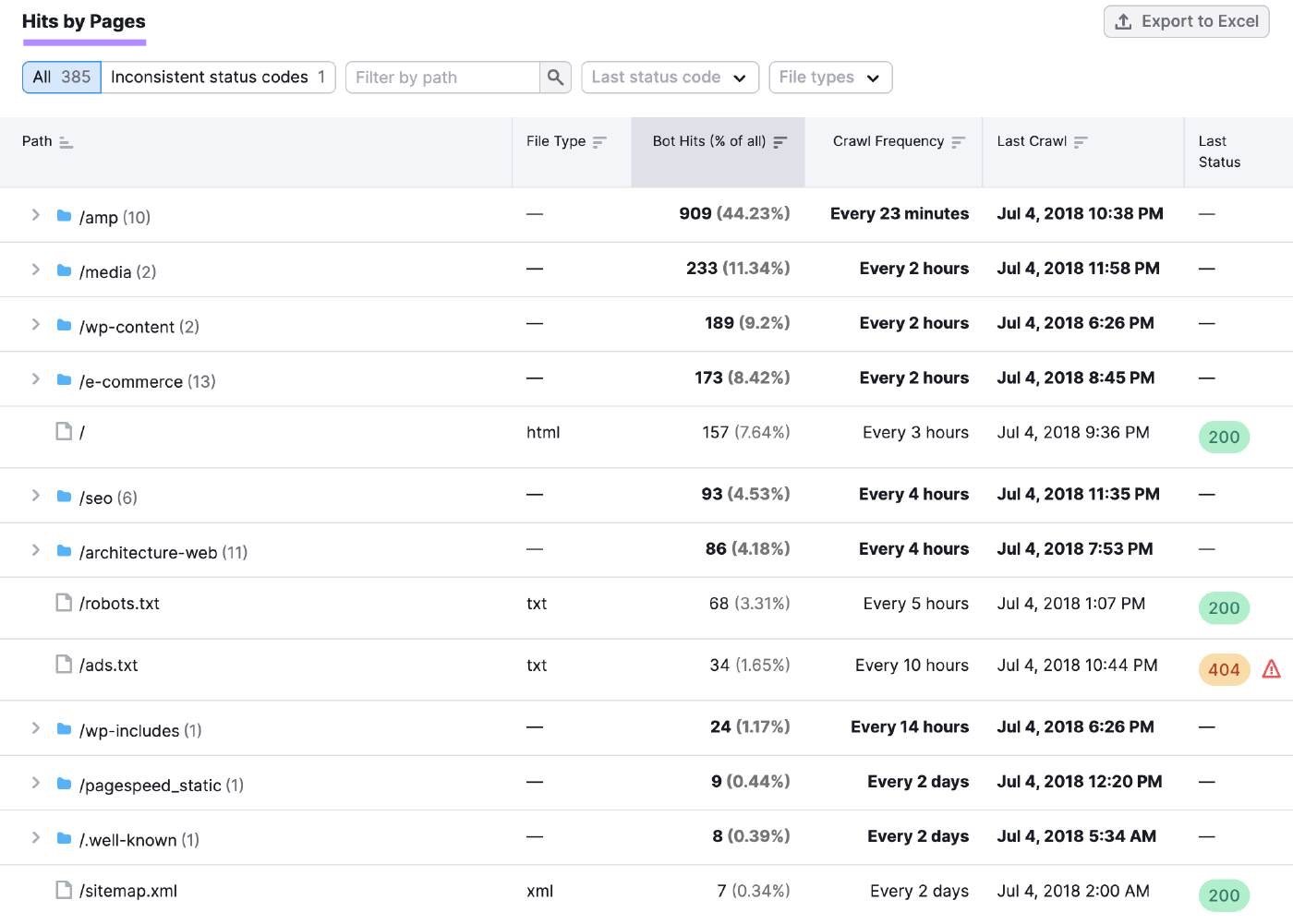Click inside the Filter by path field
Viewport: 1293px width, 924px height.
click(x=441, y=78)
